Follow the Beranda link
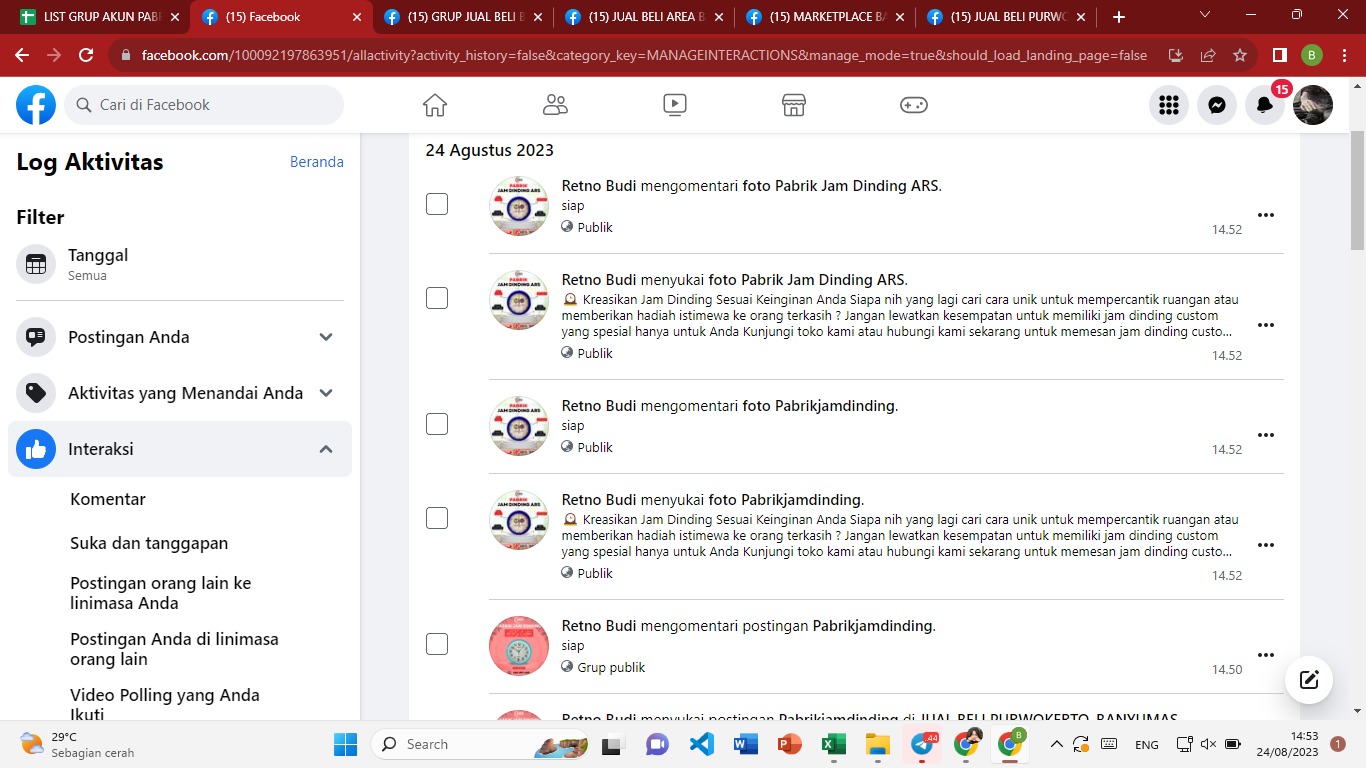 pyautogui.click(x=317, y=162)
